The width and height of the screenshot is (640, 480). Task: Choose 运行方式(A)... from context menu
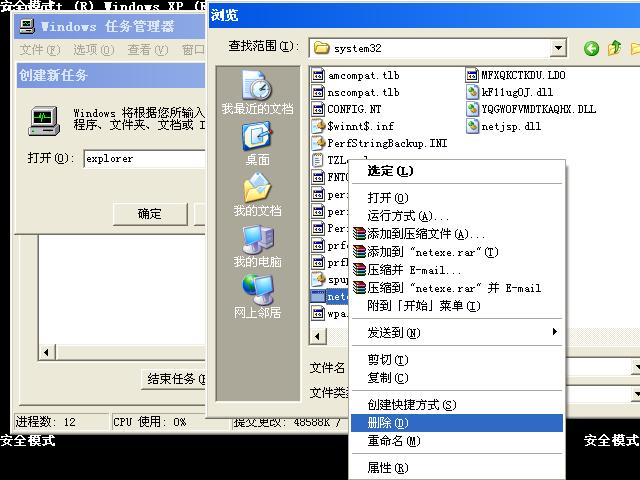tap(456, 216)
